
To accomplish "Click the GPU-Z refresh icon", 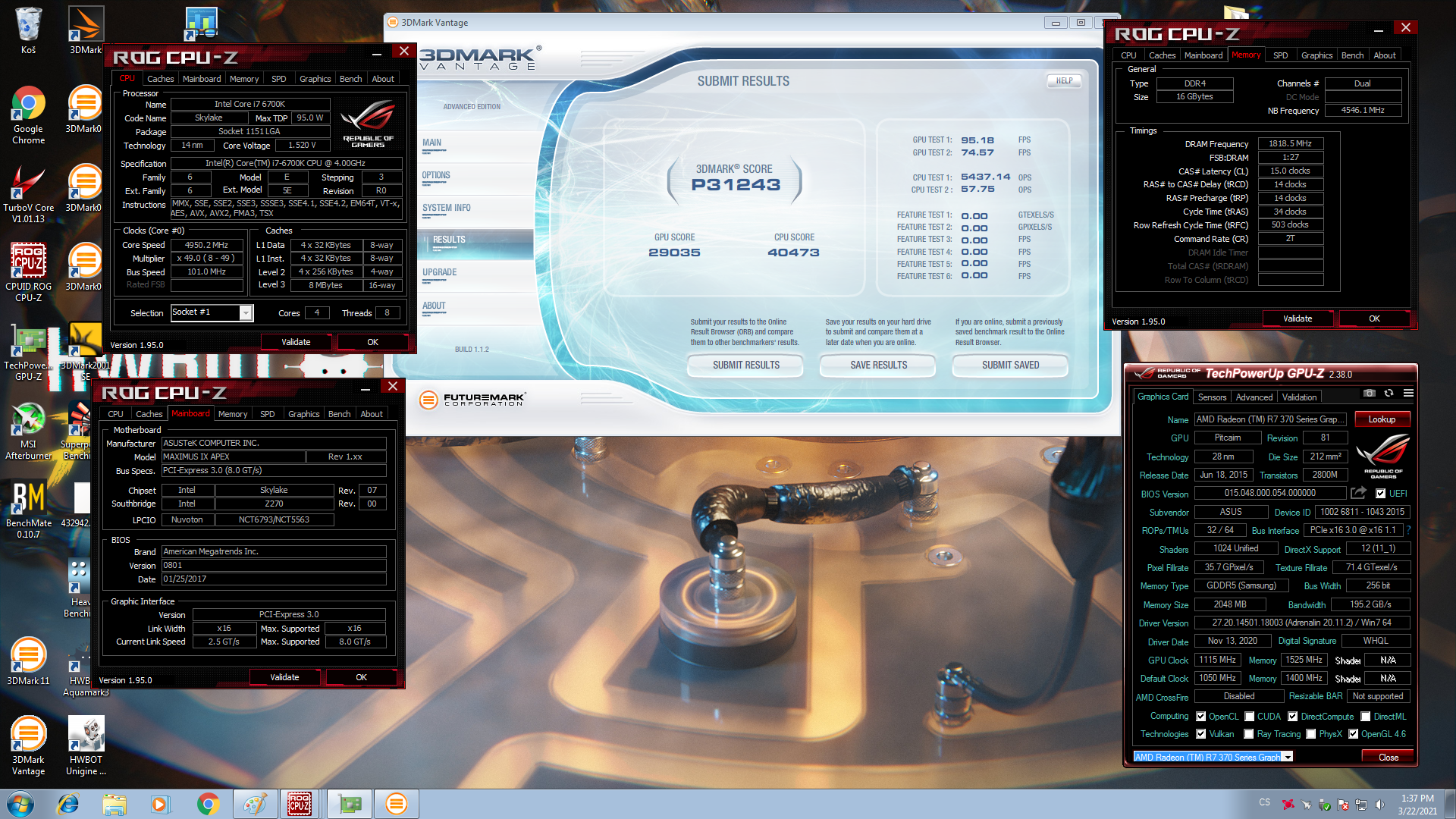I will 1389,393.
